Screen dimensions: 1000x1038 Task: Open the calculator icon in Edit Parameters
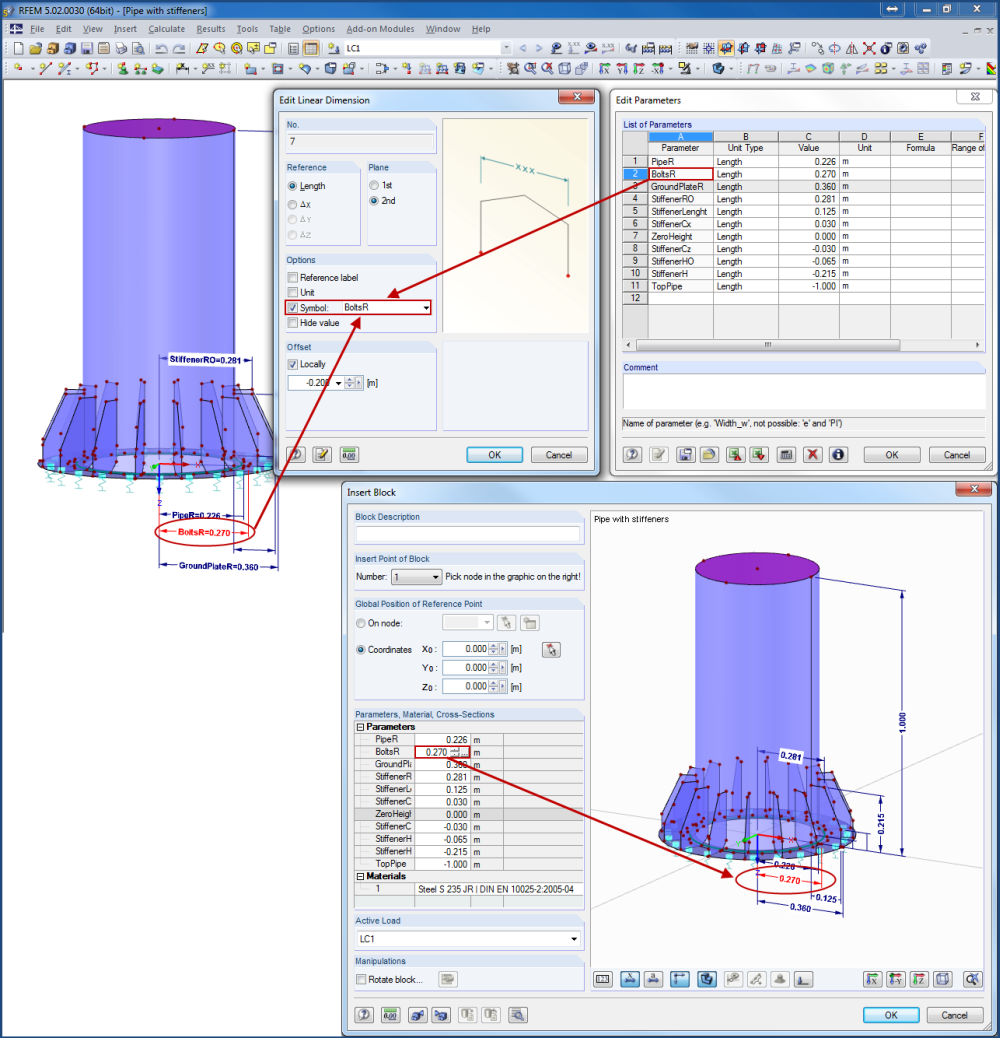[786, 455]
